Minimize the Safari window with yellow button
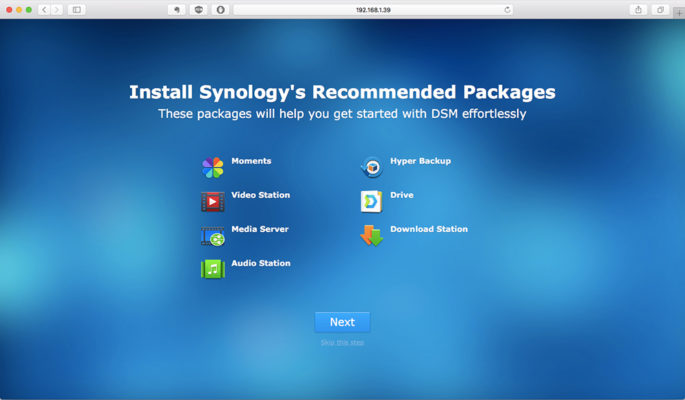Image resolution: width=685 pixels, height=400 pixels. 19,10
